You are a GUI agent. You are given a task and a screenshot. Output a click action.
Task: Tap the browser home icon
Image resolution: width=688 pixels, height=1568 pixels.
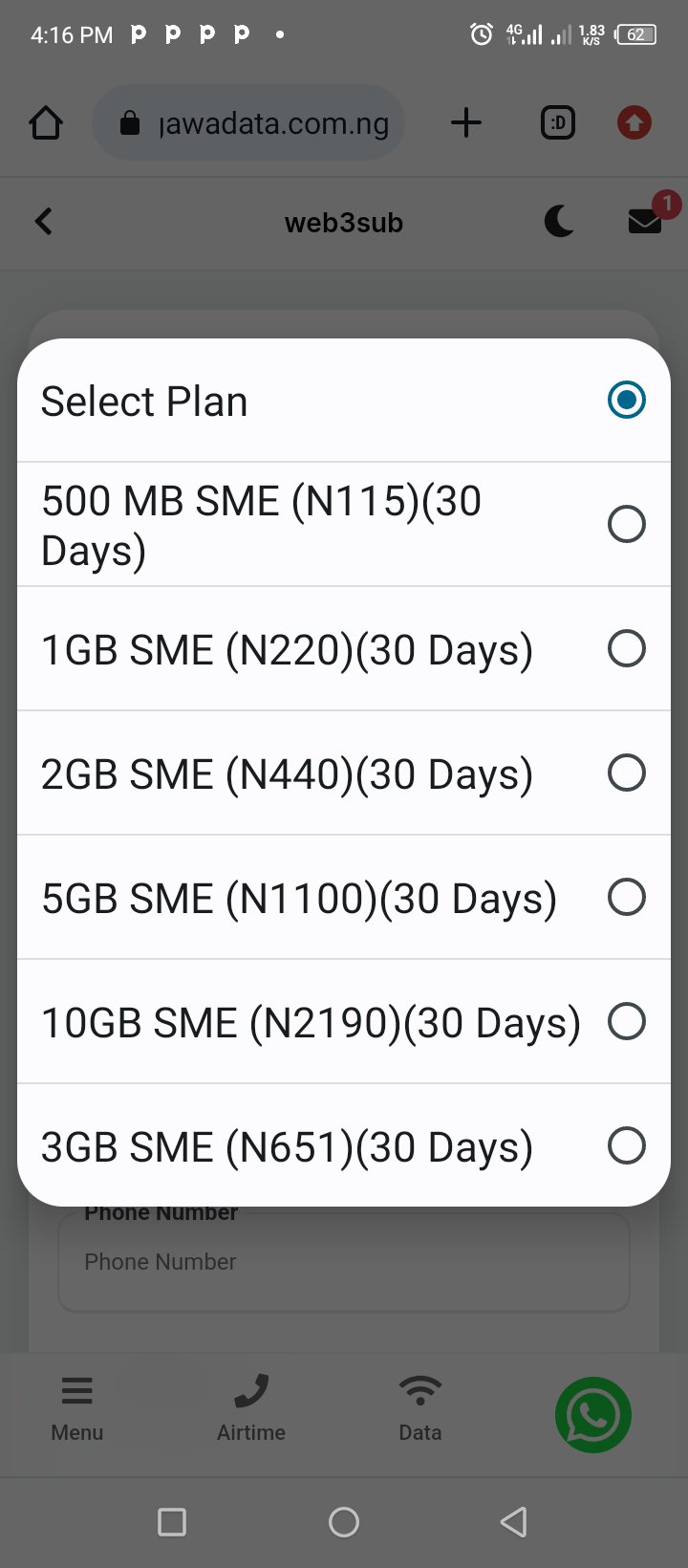(46, 123)
